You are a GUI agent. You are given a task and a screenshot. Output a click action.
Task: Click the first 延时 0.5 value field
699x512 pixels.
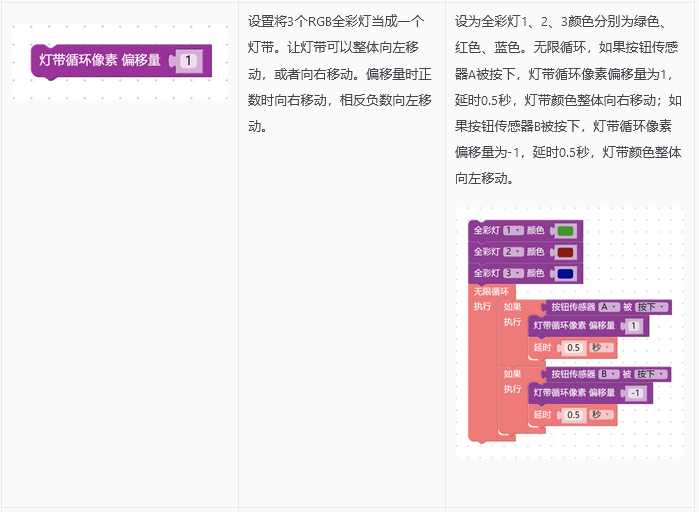[x=573, y=348]
